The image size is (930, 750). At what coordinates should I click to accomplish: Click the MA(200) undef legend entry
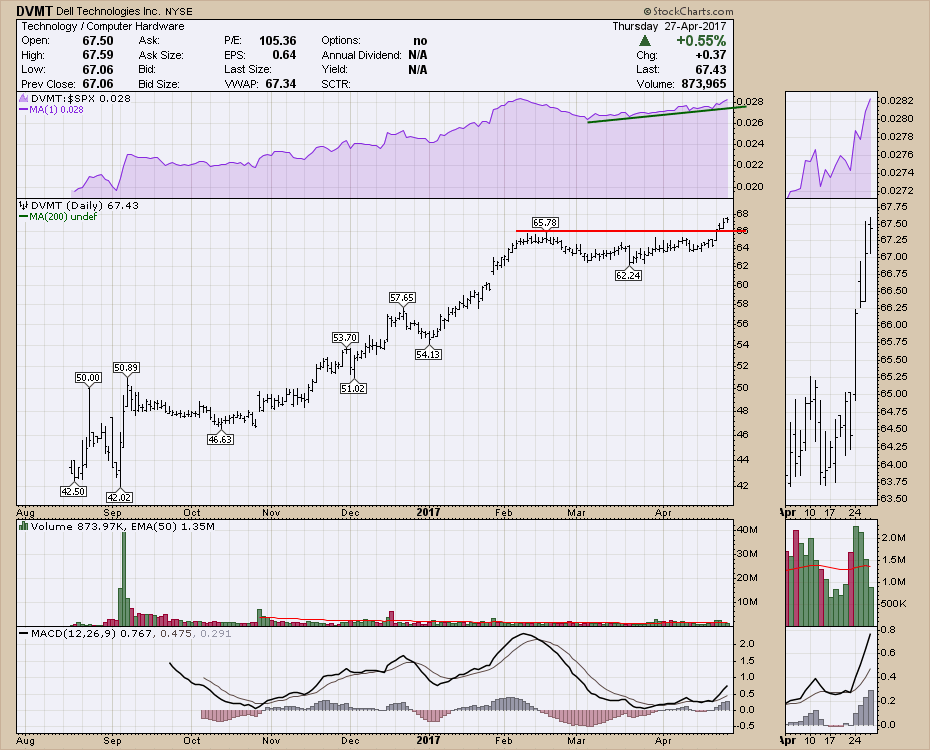pyautogui.click(x=58, y=216)
